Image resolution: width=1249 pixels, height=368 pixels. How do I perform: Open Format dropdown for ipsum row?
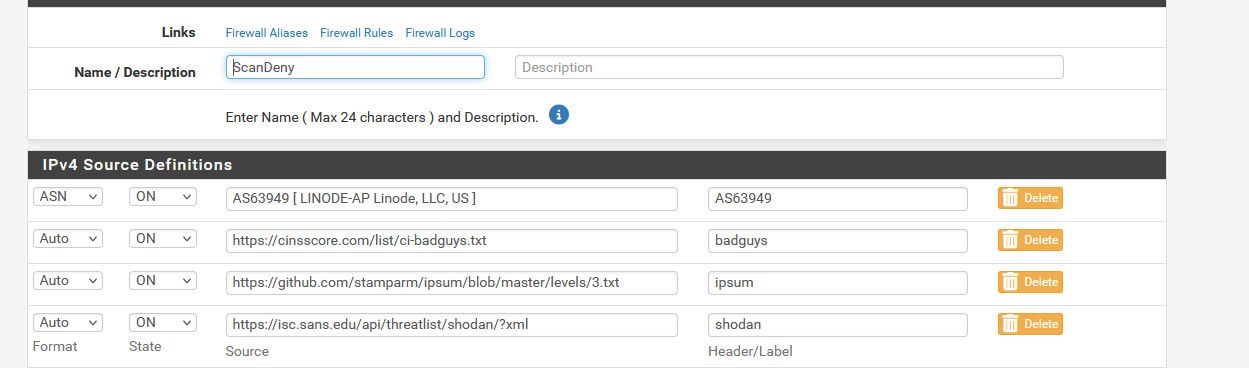pyautogui.click(x=68, y=281)
